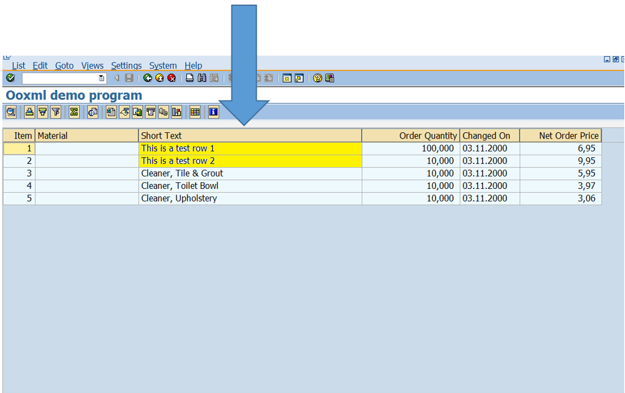
Task: Click the Set Filter funnel icon
Action: pyautogui.click(x=56, y=112)
